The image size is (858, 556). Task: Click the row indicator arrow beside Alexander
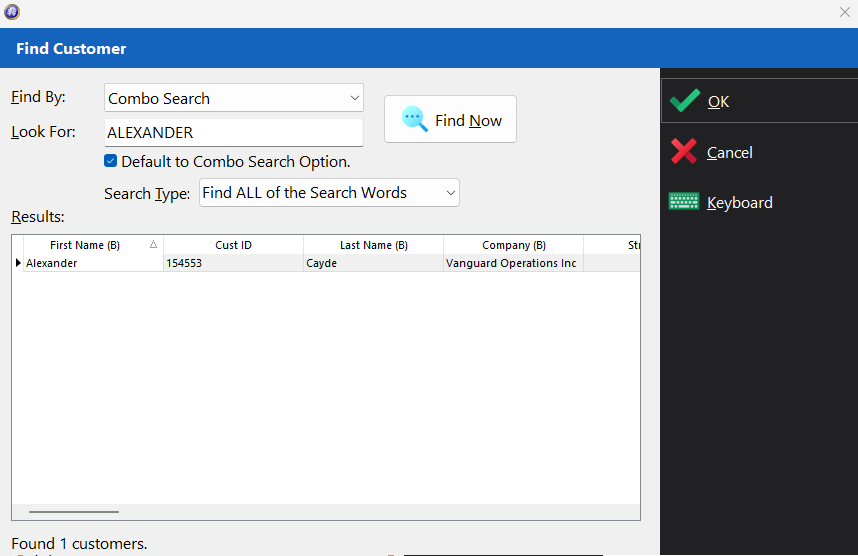tap(18, 263)
